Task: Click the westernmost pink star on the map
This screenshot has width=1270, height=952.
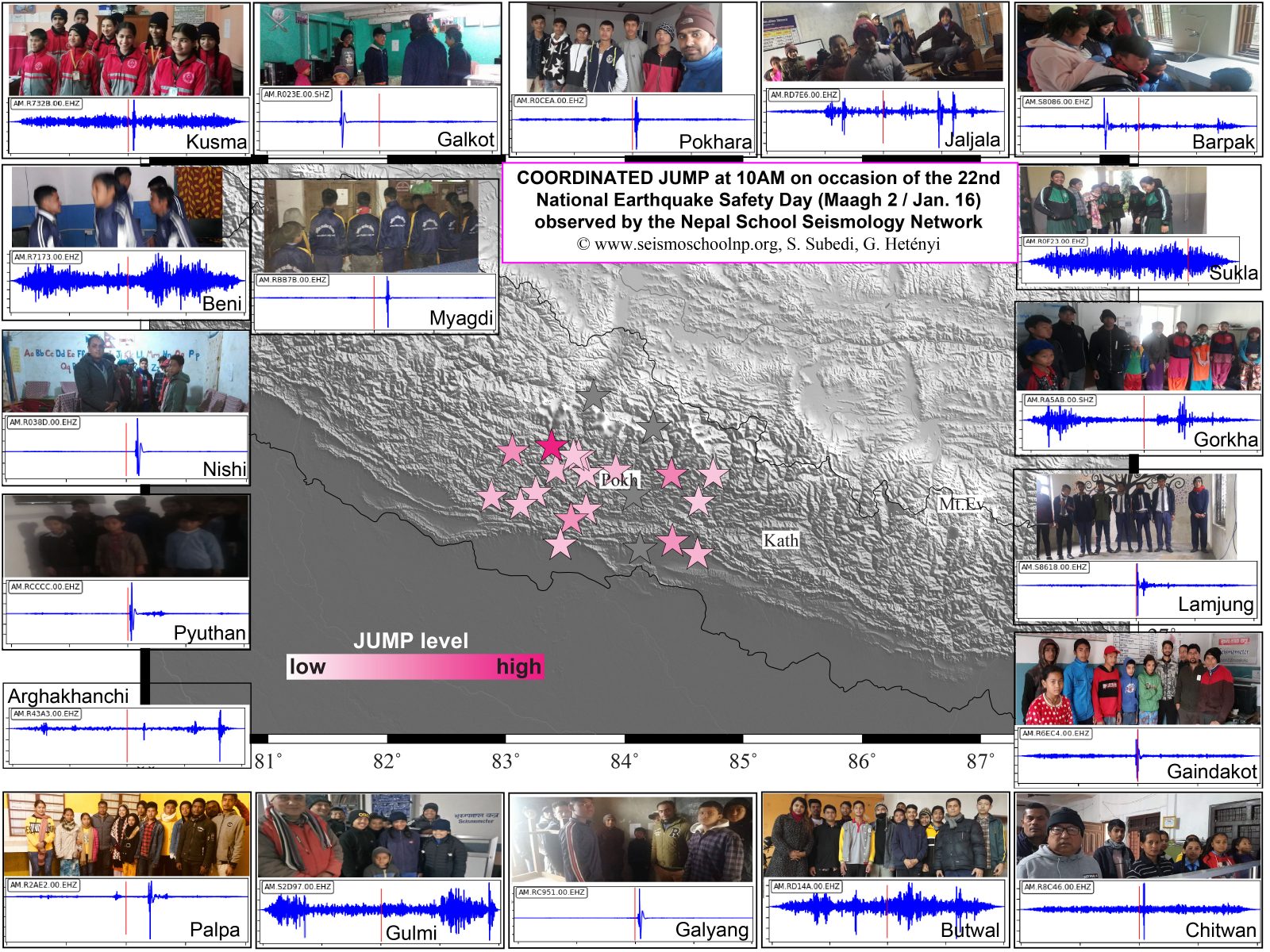Action: (491, 497)
